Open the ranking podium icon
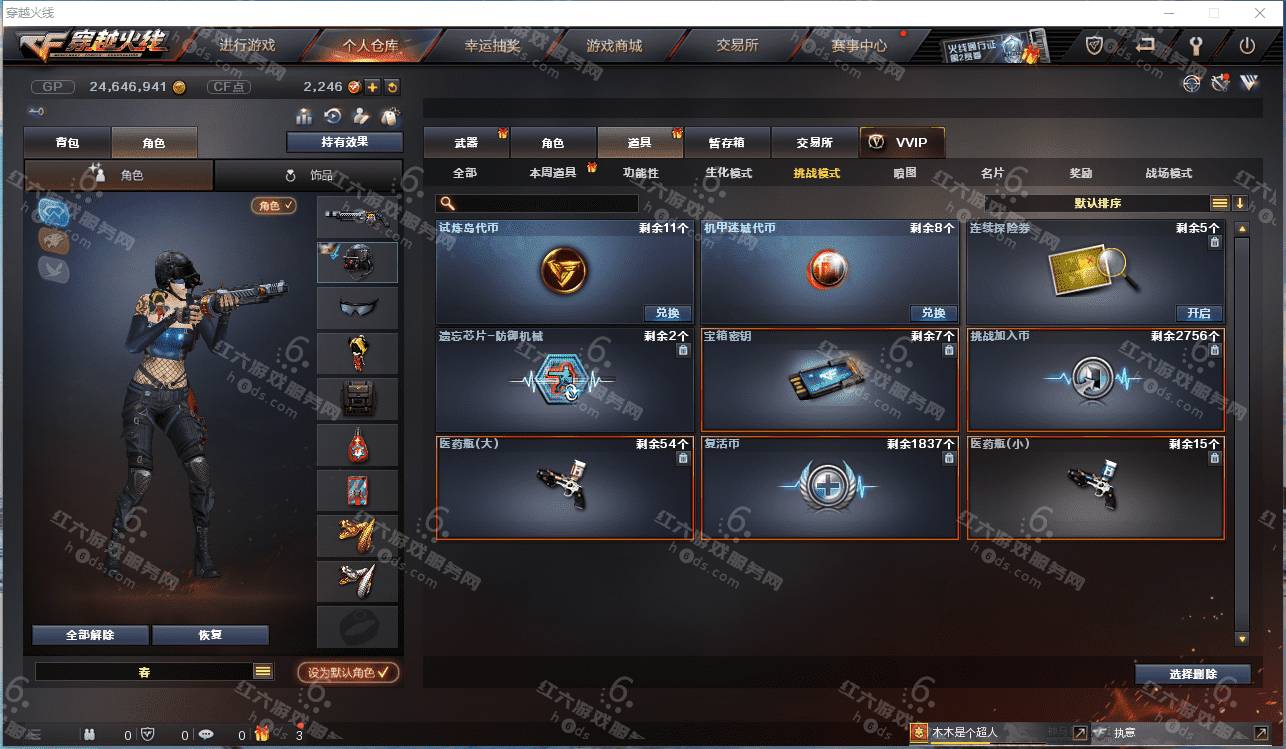This screenshot has width=1286, height=749. 304,116
